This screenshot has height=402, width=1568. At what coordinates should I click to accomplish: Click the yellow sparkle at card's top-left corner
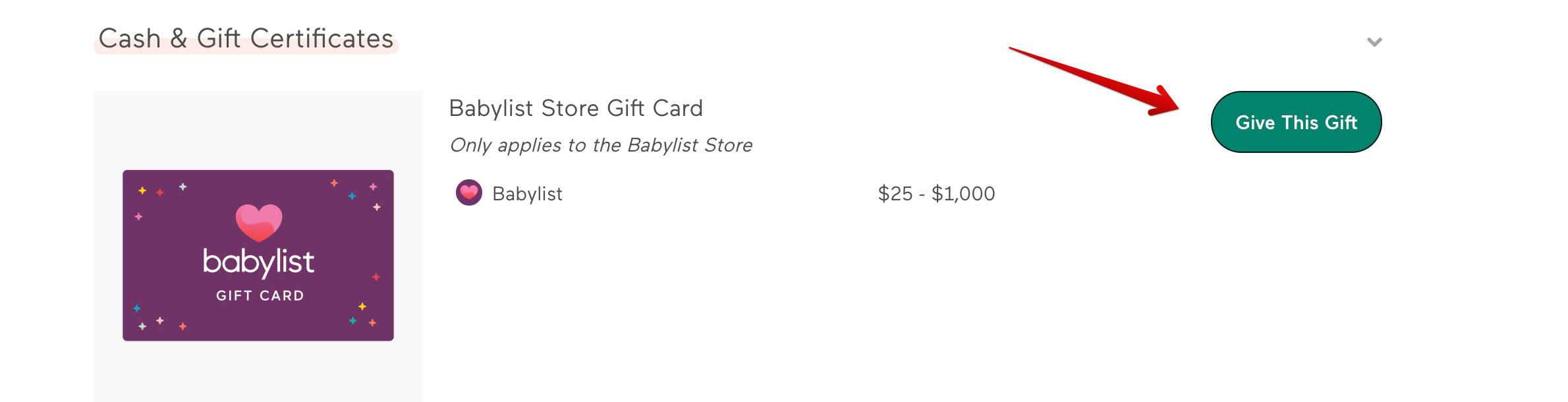pos(142,190)
